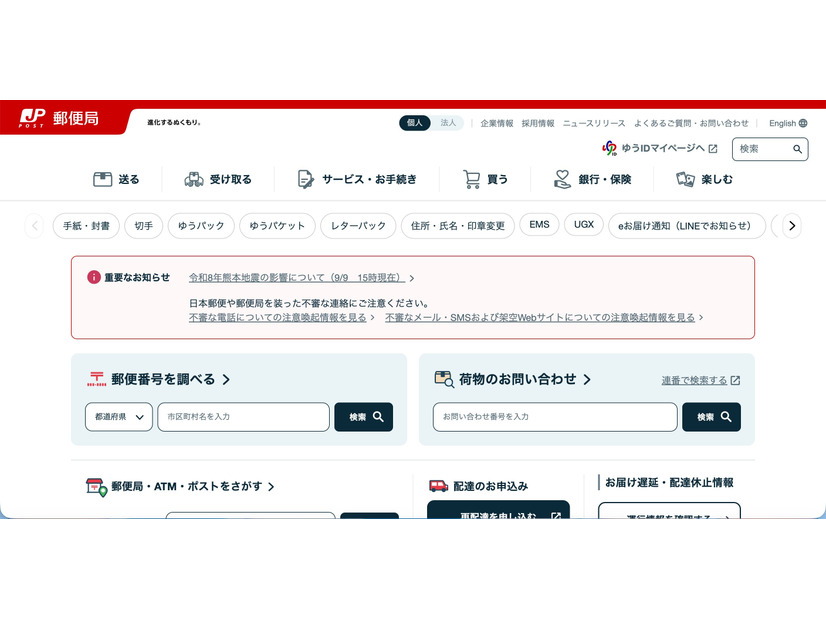Advance the shortcut carousel with right arrow
826x620 pixels.
tap(792, 226)
